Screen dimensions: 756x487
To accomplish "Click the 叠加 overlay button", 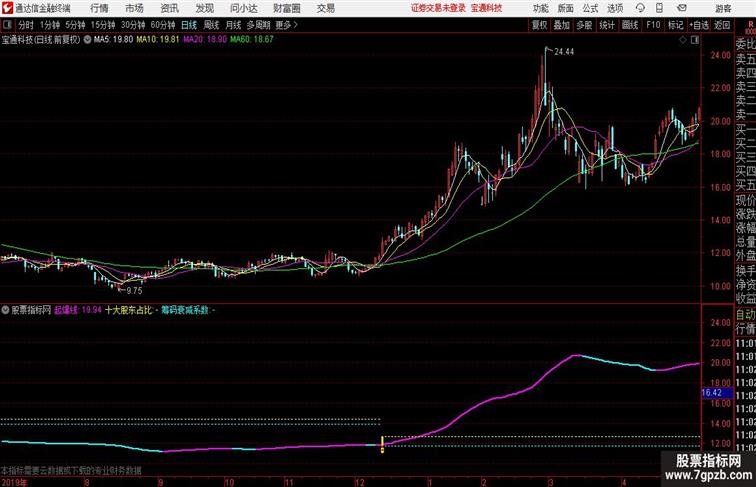I will click(x=562, y=25).
